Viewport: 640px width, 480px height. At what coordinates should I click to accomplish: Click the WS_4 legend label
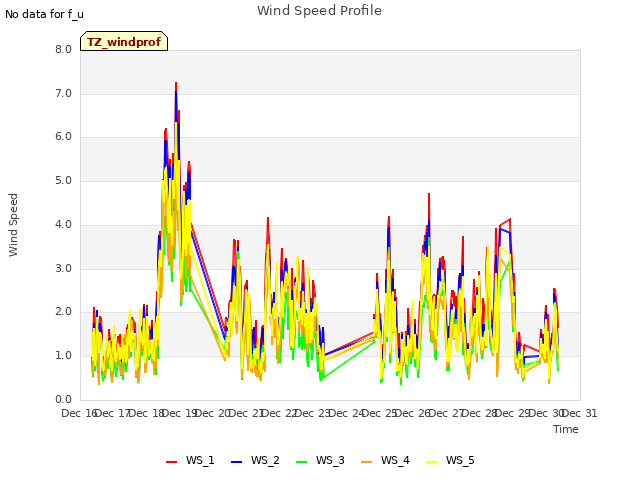click(395, 460)
